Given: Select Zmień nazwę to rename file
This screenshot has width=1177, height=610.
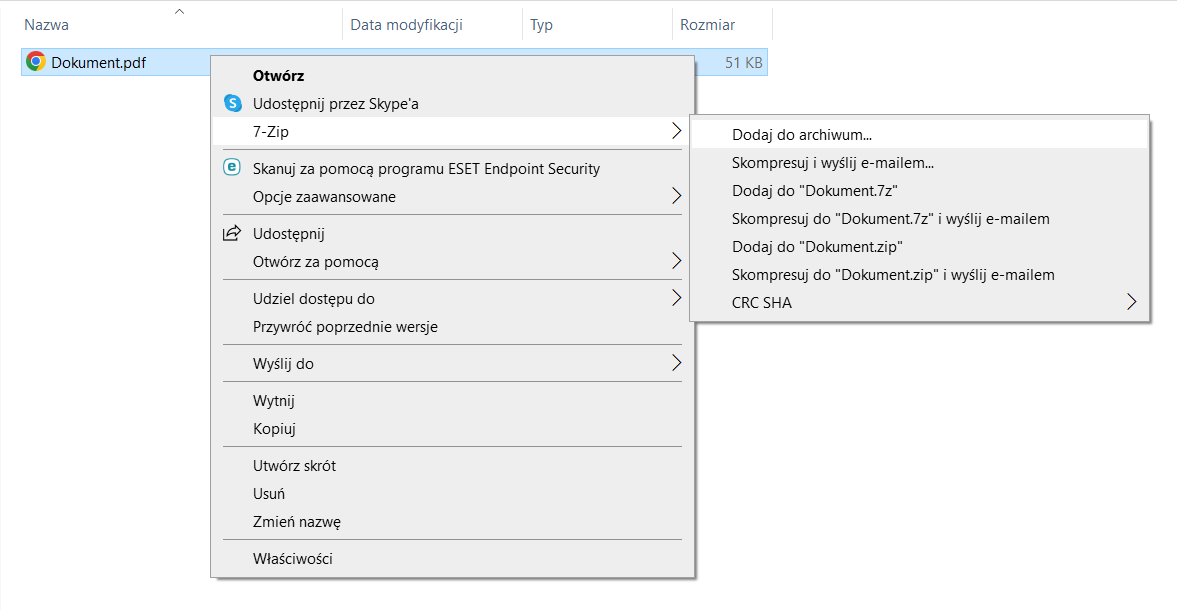Looking at the screenshot, I should coord(297,522).
